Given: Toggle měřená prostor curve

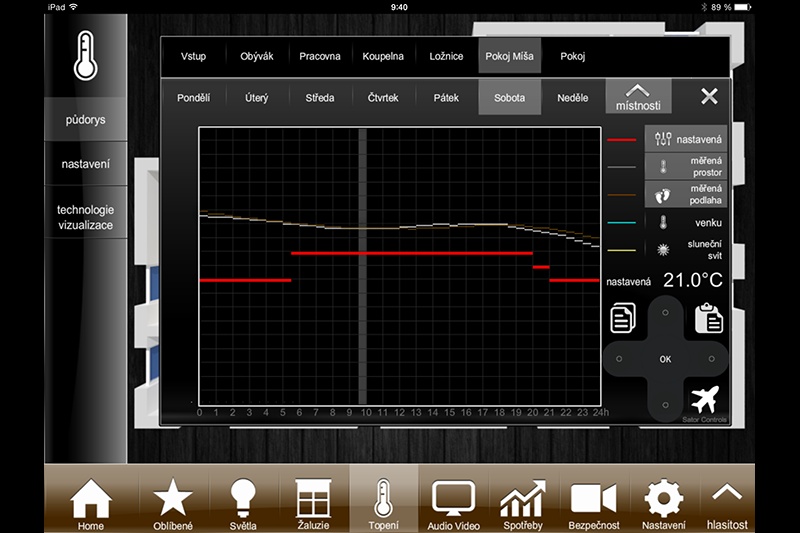Looking at the screenshot, I should pos(686,166).
